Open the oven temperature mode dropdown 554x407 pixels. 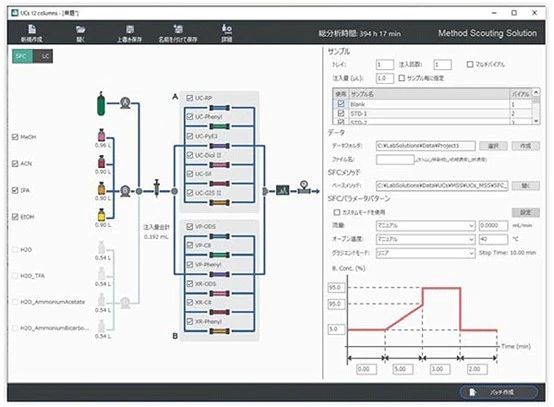[426, 239]
